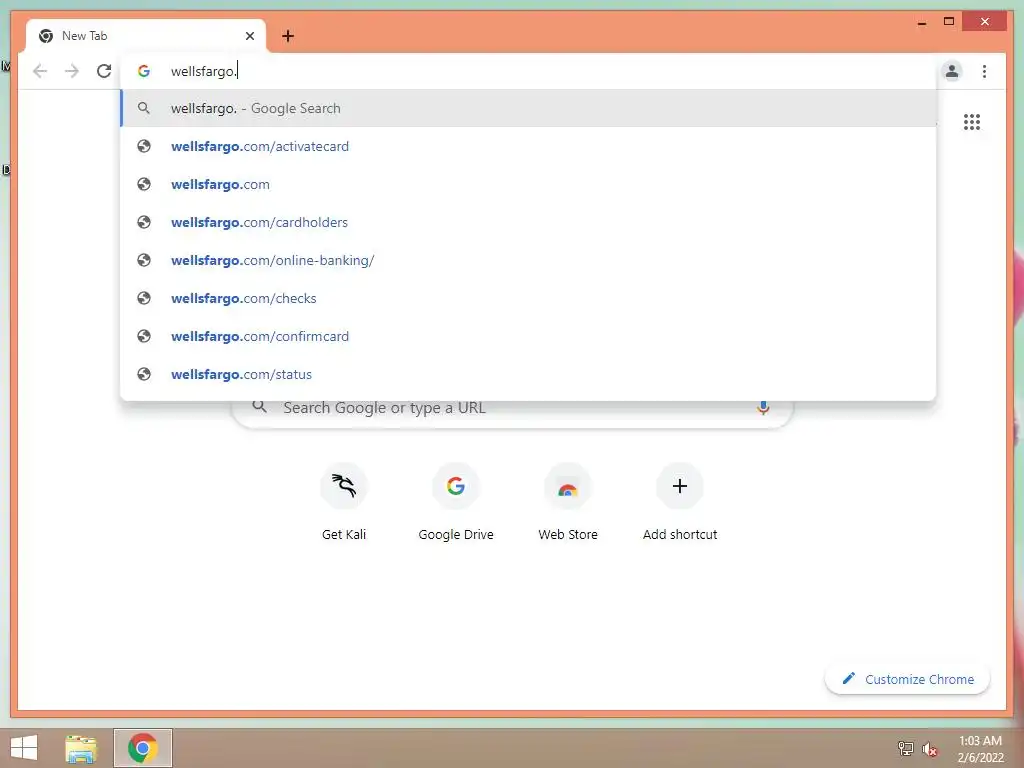Open the Windows Start button
Viewport: 1024px width, 768px height.
[x=24, y=748]
